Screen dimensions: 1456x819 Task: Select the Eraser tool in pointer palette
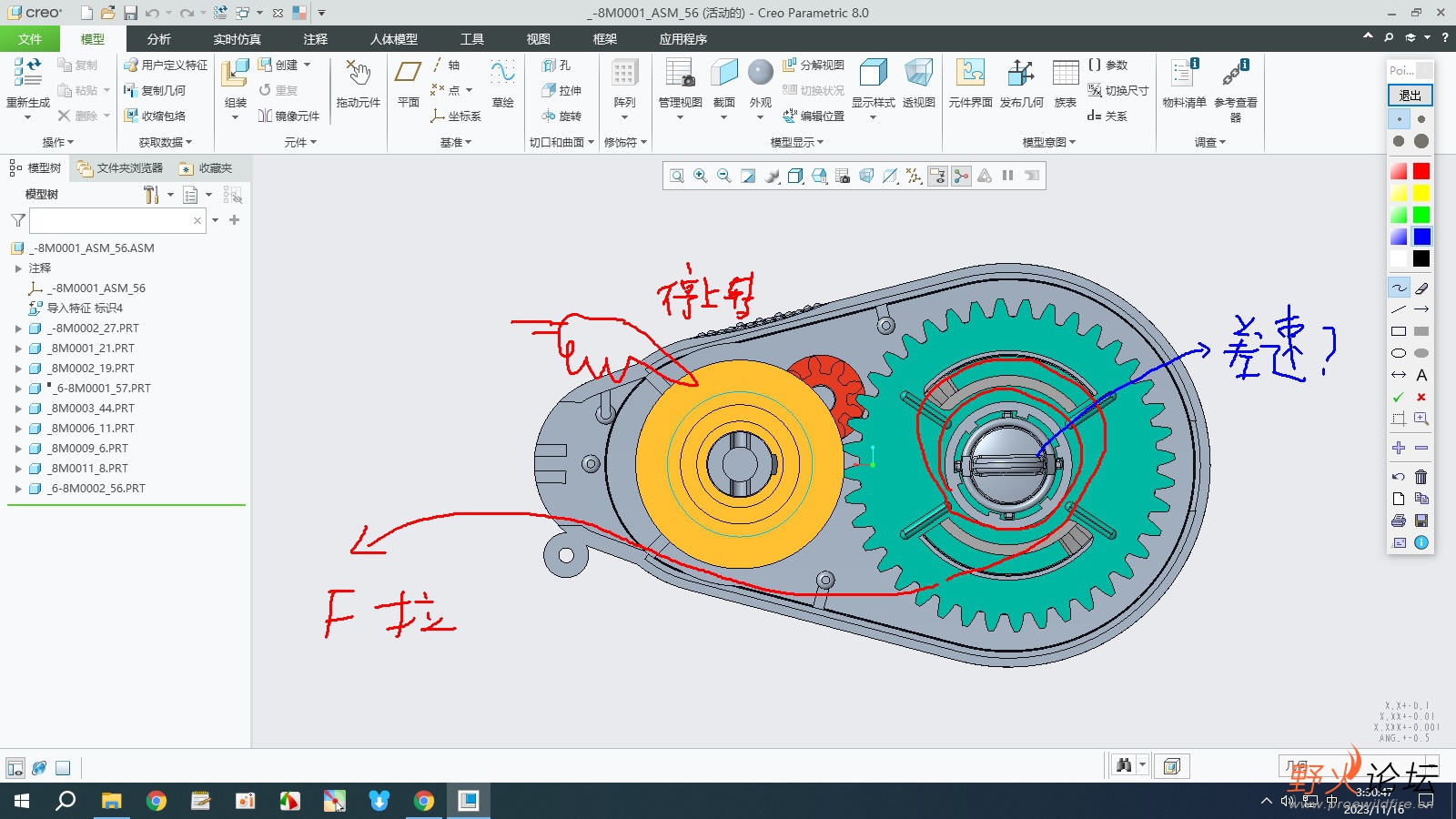pos(1421,288)
